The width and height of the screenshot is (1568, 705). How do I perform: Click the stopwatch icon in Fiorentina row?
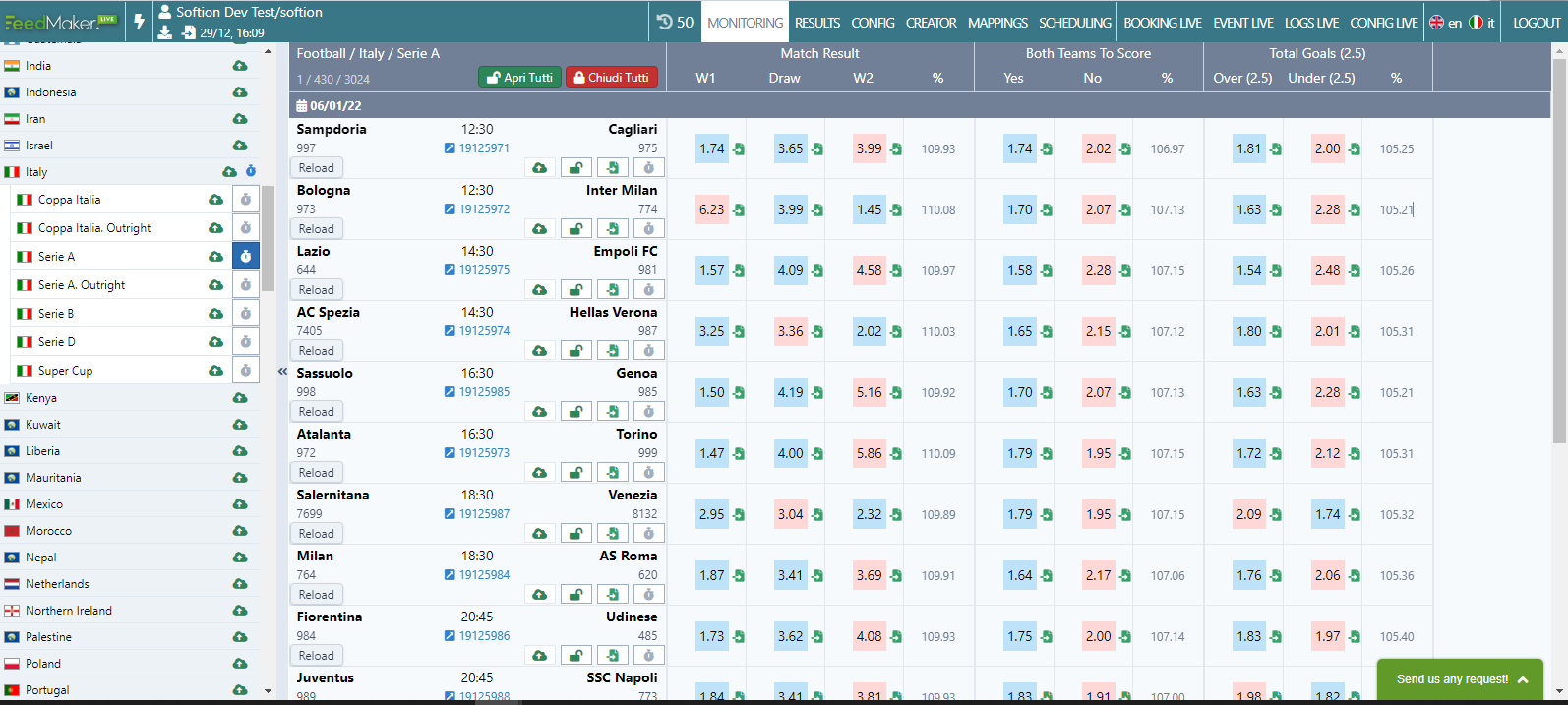point(648,656)
